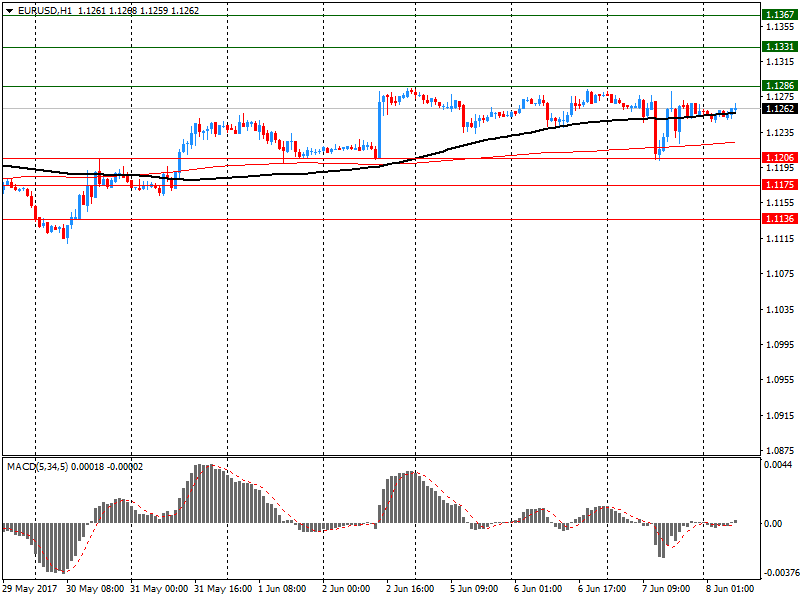
Task: Click the 1.1235 price scale value
Action: tap(780, 133)
